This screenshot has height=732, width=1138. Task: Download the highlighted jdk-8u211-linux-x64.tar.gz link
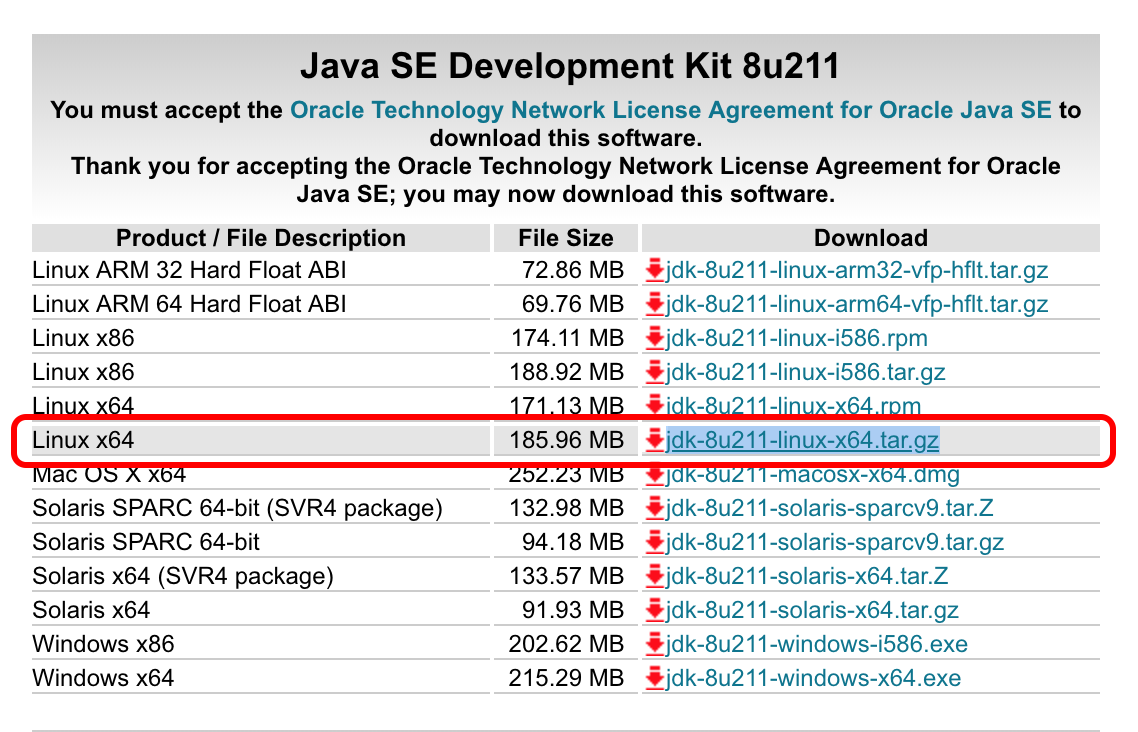tap(803, 440)
